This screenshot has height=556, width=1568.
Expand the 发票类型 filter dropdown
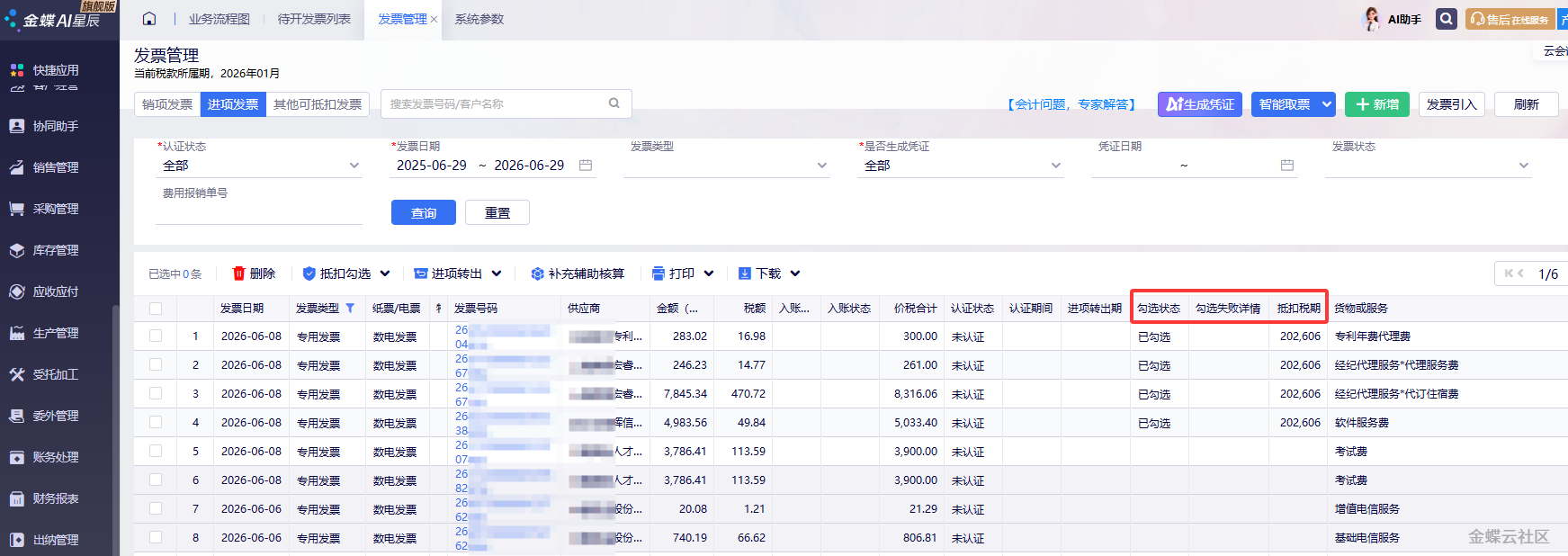point(821,166)
